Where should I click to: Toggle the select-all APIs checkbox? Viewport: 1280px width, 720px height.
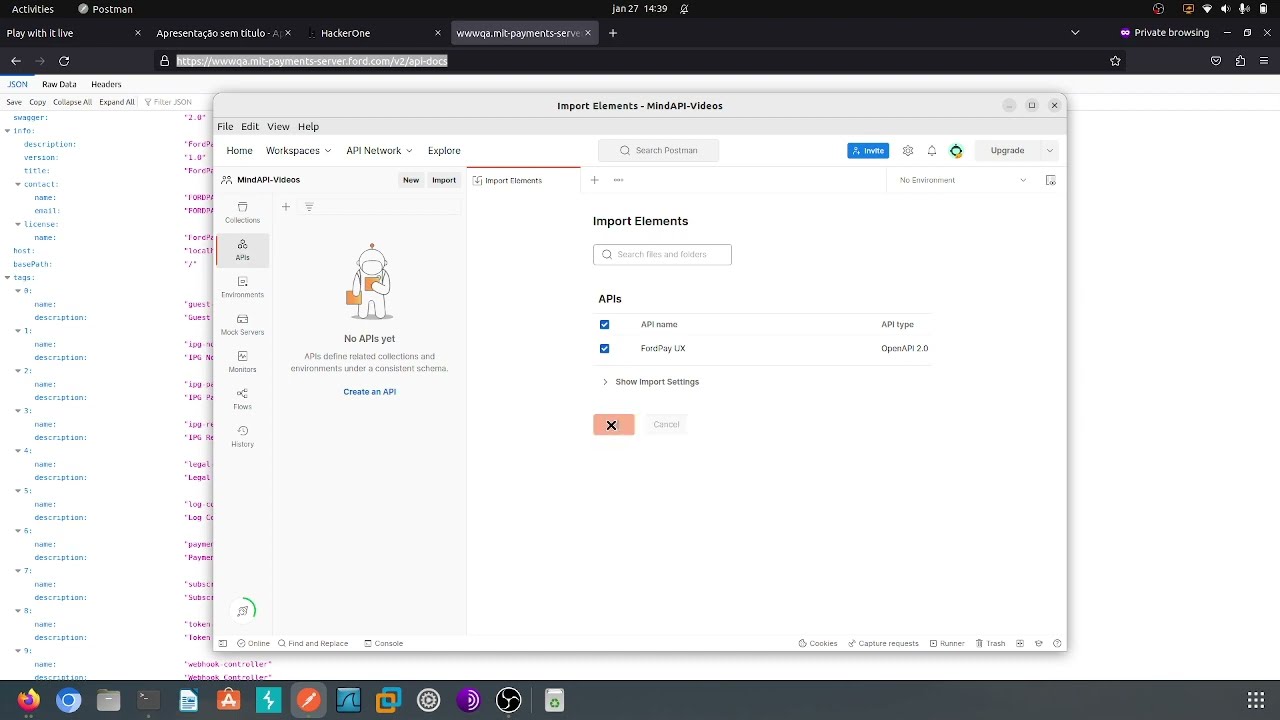pos(604,324)
